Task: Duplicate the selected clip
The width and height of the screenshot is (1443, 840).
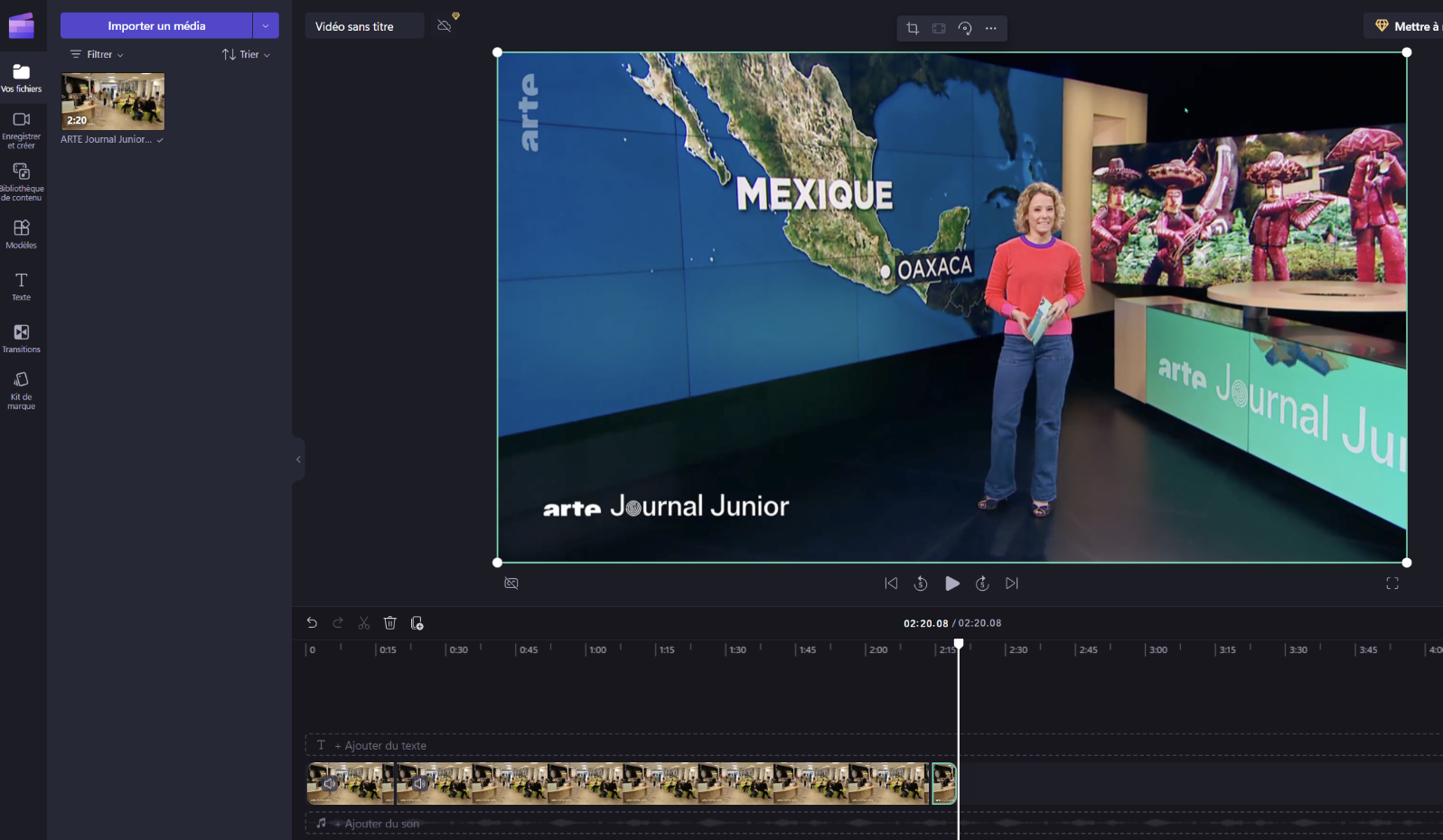Action: click(417, 623)
